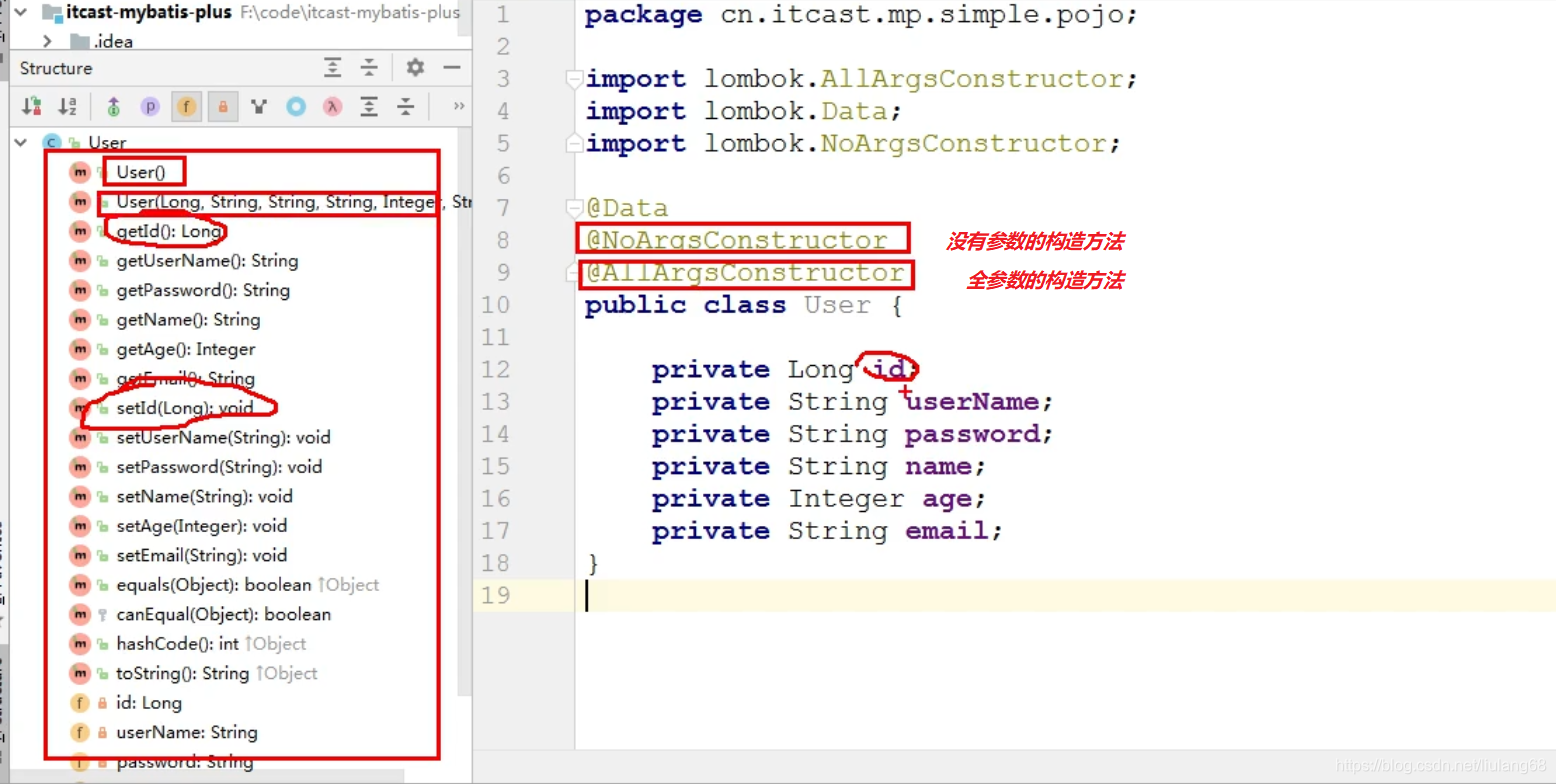1556x784 pixels.
Task: Fold annotations at line 7 @Data
Action: (574, 208)
